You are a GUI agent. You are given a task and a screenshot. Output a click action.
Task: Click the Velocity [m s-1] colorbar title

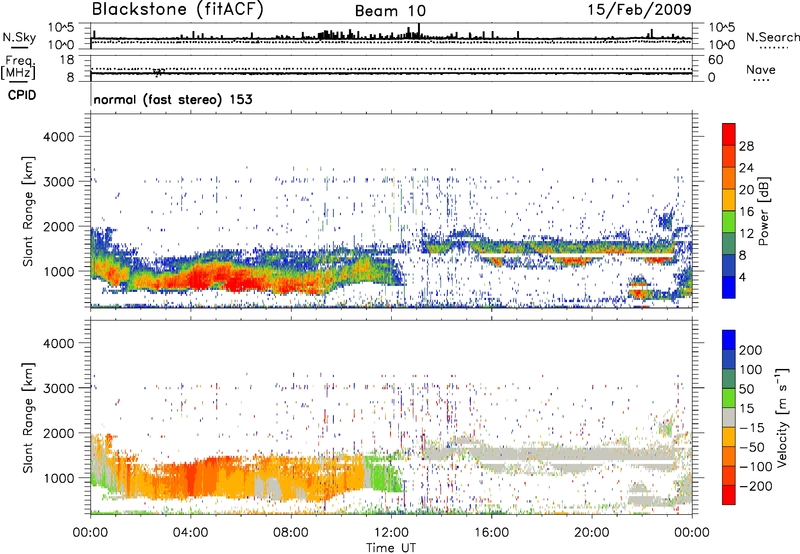pos(783,417)
